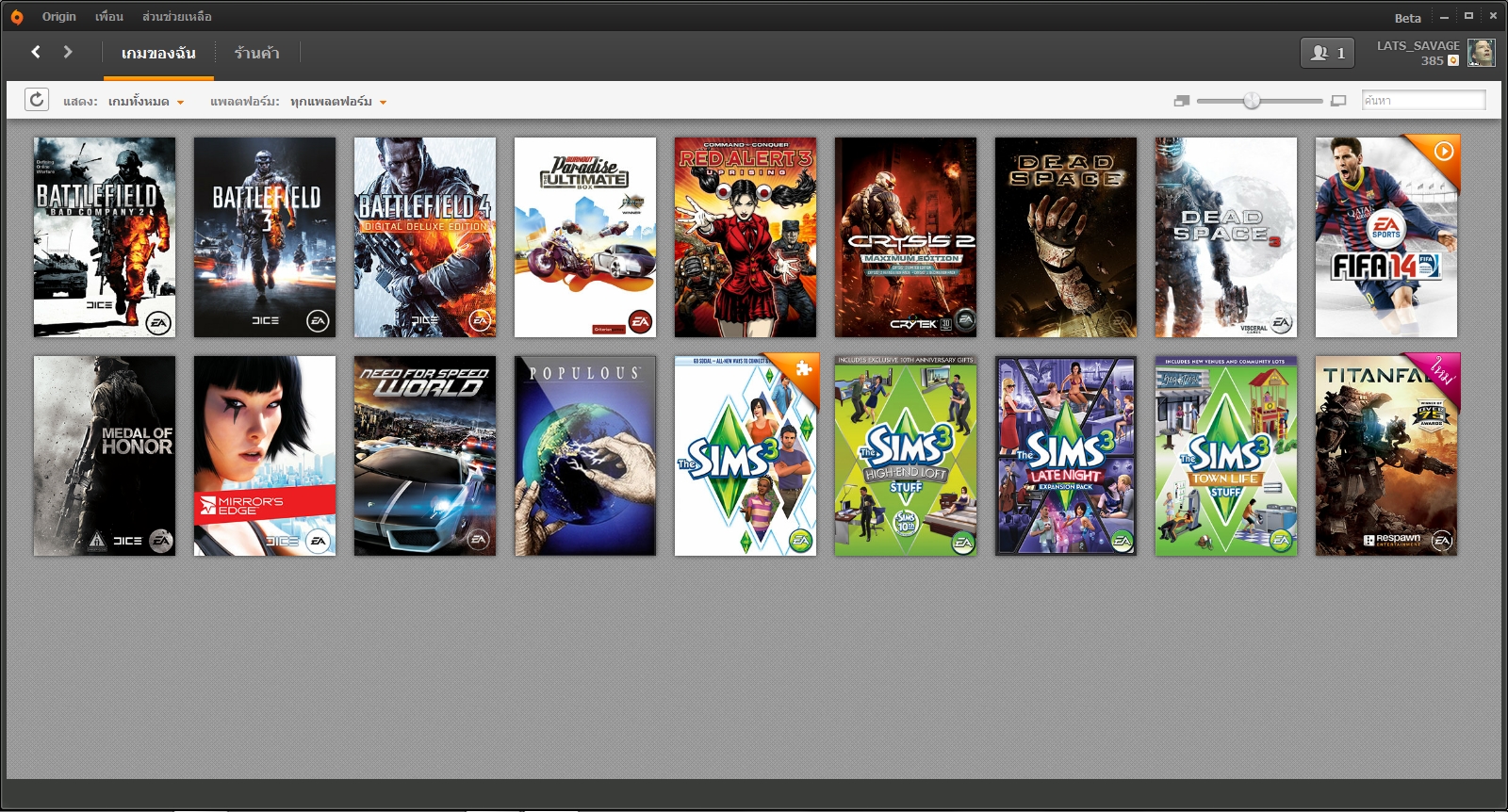Go back with the left arrow
Viewport: 1508px width, 812px height.
point(36,52)
